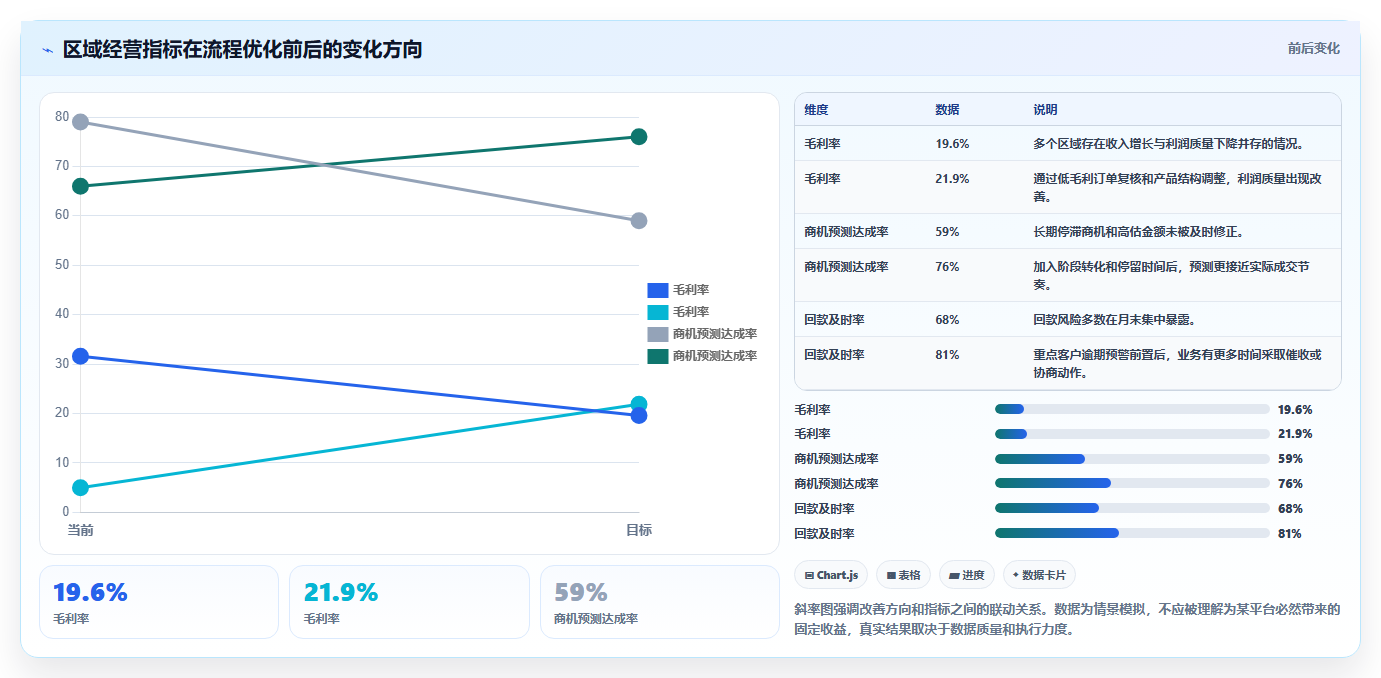1381x678 pixels.
Task: Click the 21.9% cell in the table
Action: 952,179
